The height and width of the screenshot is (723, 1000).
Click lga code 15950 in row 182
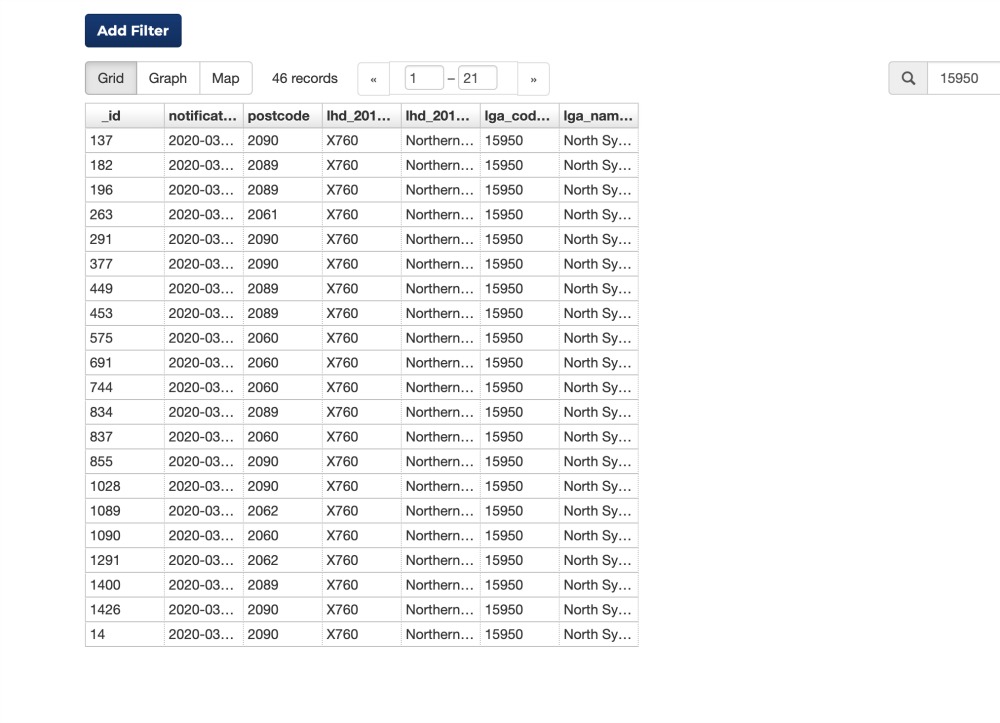pos(519,165)
